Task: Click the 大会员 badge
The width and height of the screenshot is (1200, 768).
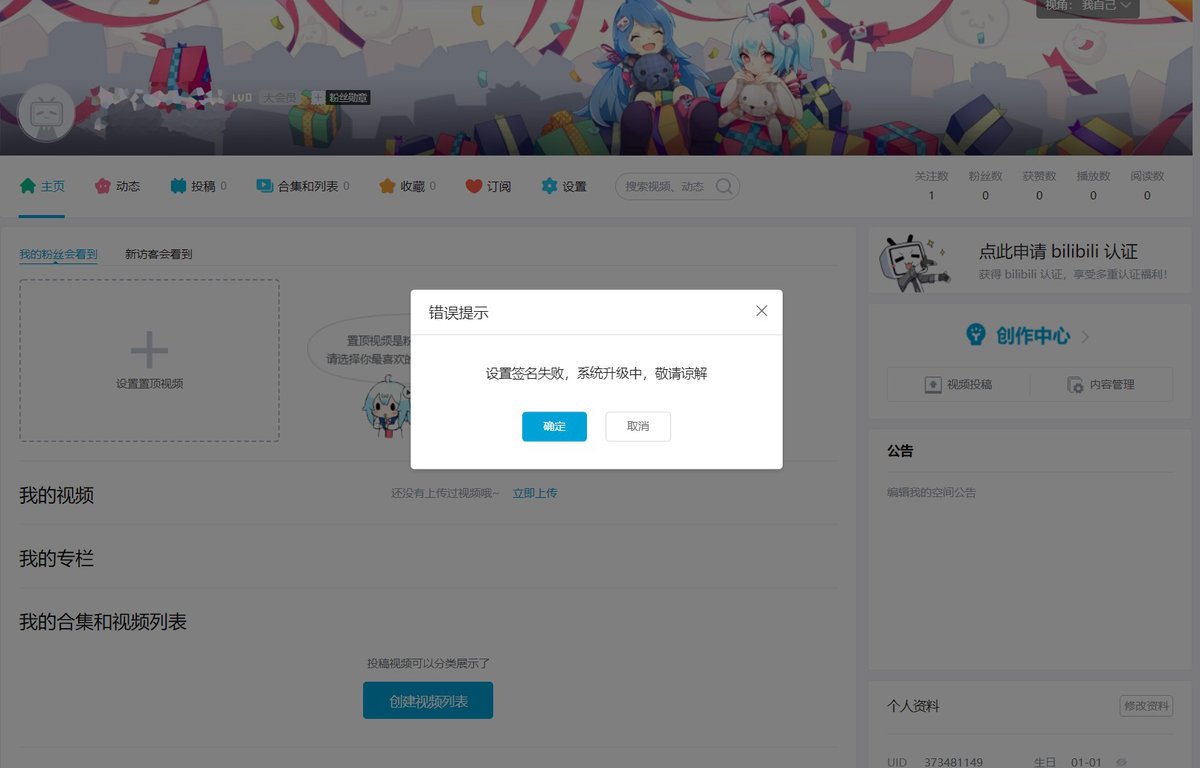Action: click(279, 98)
